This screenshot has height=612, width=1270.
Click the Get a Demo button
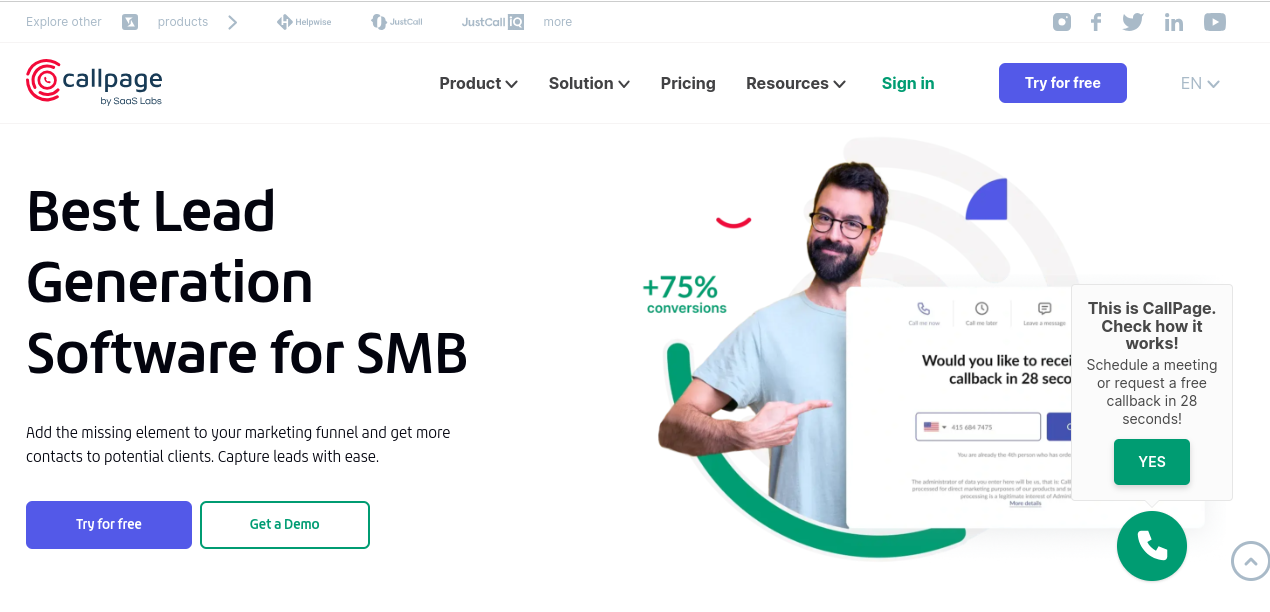pos(285,524)
